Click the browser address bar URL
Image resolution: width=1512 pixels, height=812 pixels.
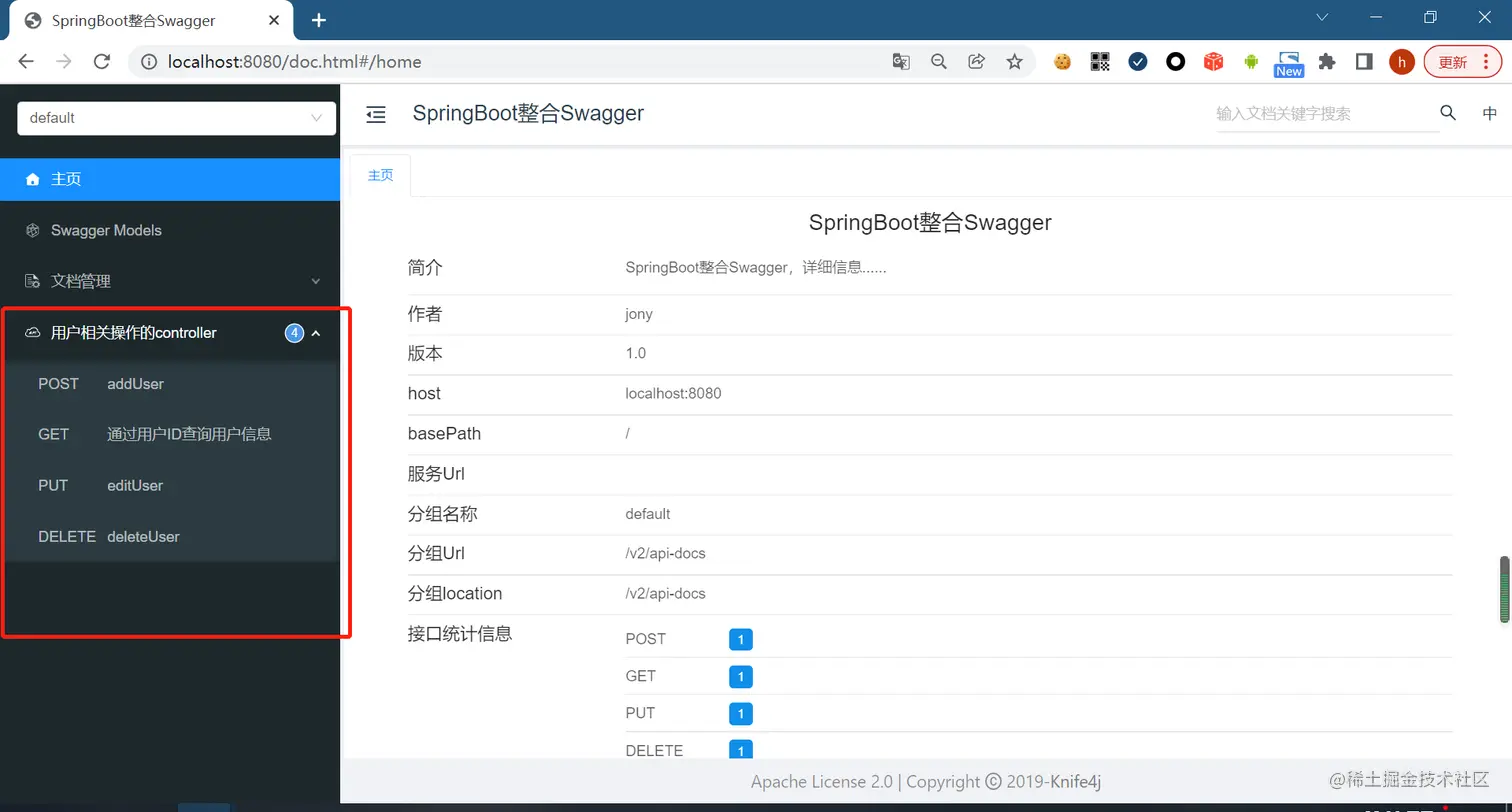pyautogui.click(x=294, y=62)
